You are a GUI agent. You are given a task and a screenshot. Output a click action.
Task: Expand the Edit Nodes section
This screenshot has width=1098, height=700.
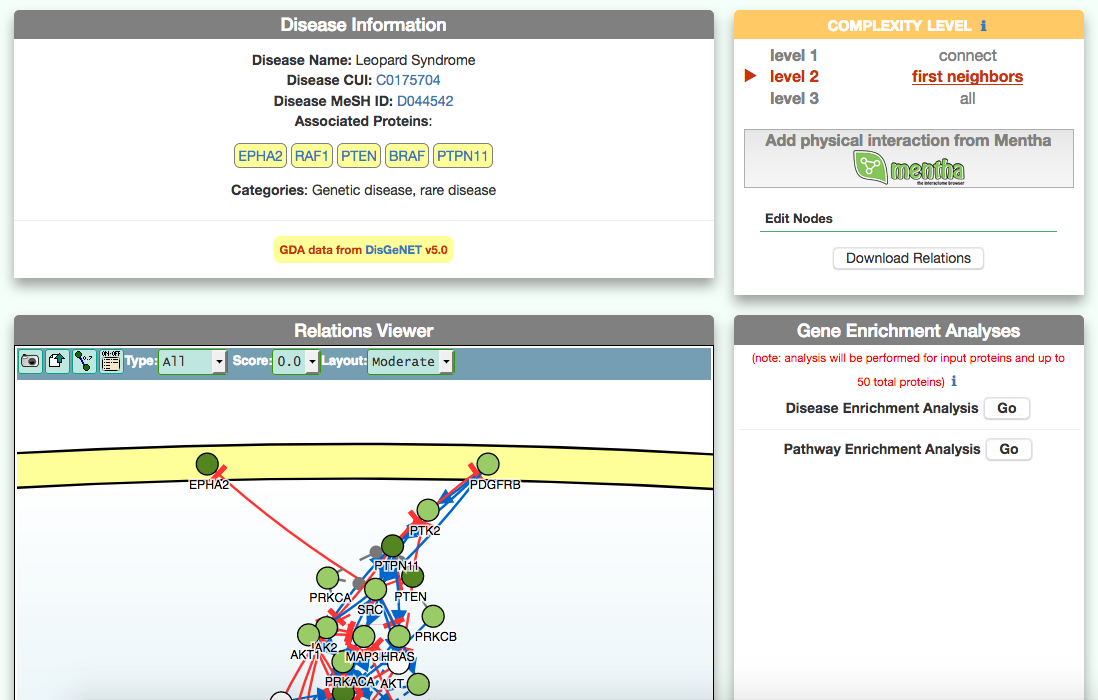pyautogui.click(x=799, y=219)
